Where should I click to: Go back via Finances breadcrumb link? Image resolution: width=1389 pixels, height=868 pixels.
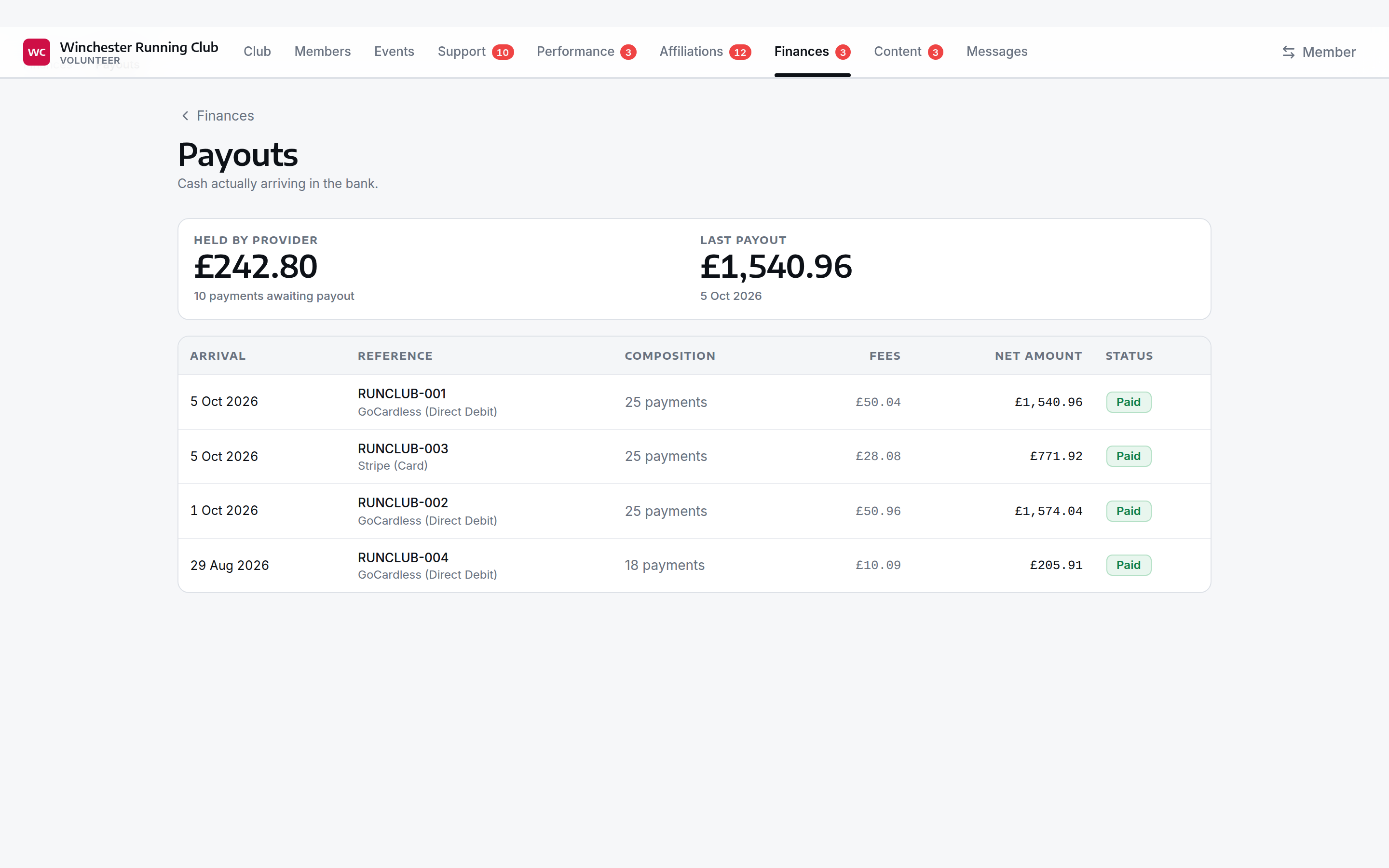click(225, 116)
